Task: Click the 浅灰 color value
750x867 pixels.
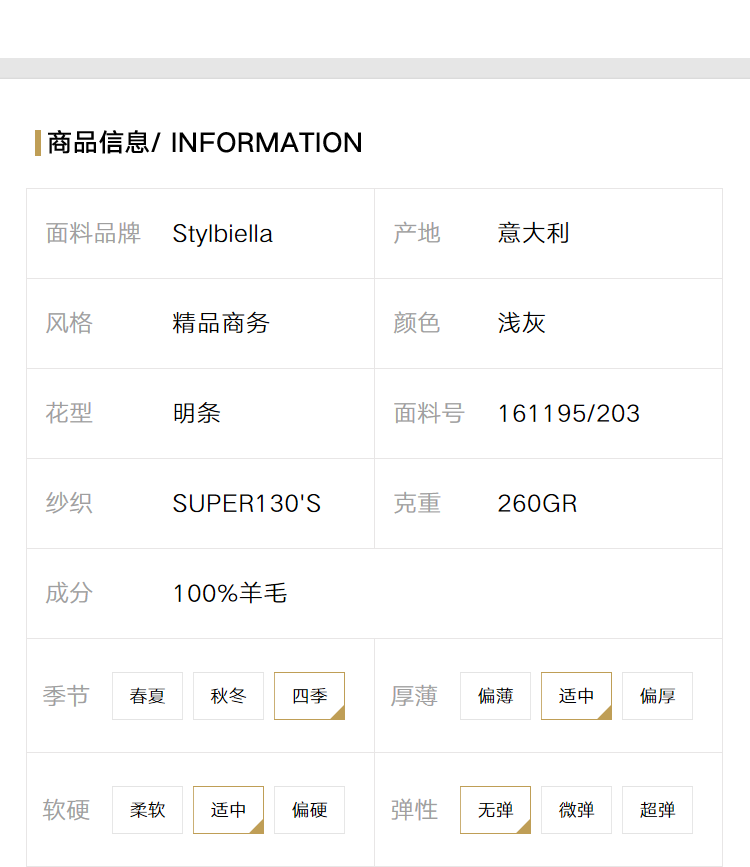Action: pyautogui.click(x=521, y=323)
